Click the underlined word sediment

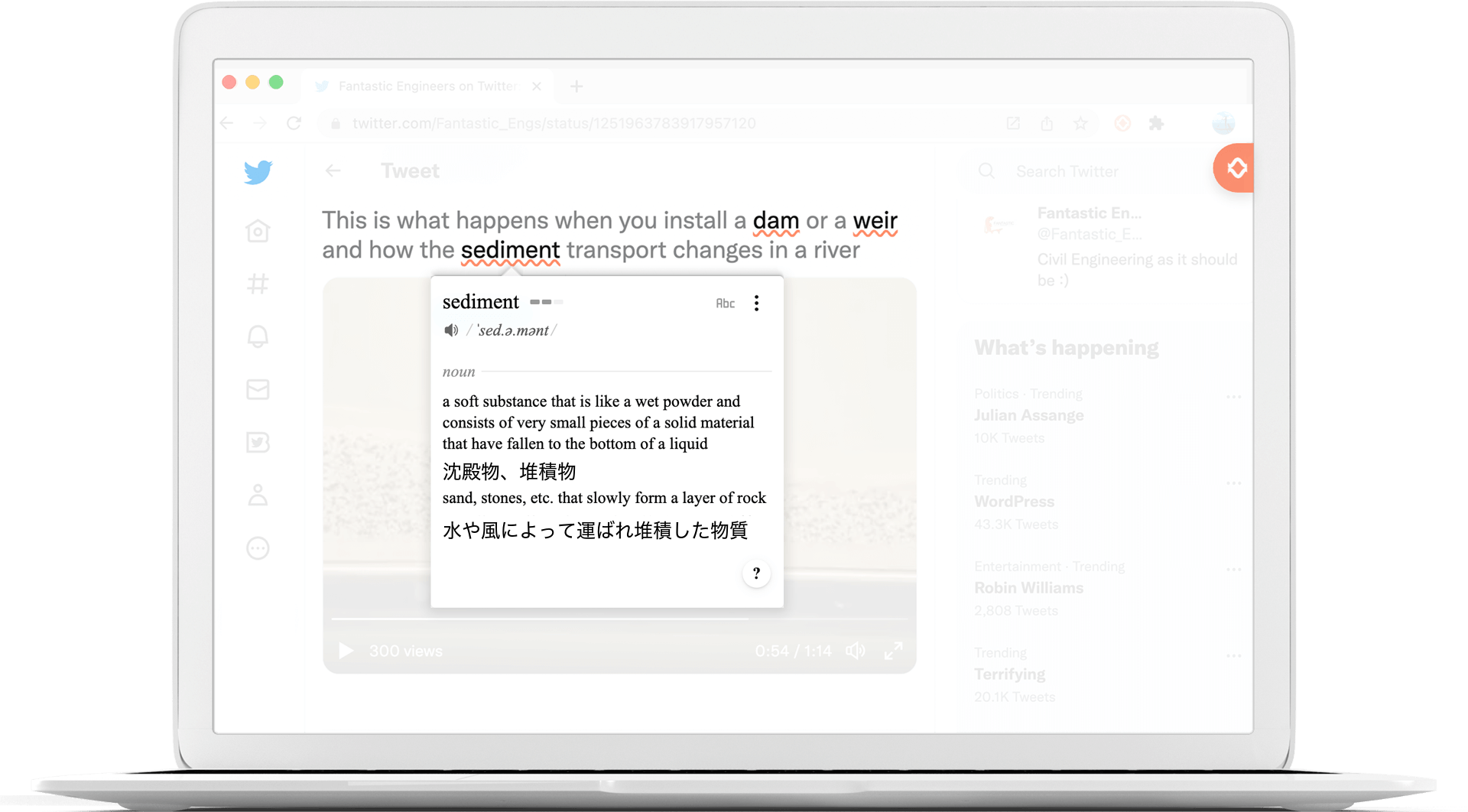[x=510, y=251]
